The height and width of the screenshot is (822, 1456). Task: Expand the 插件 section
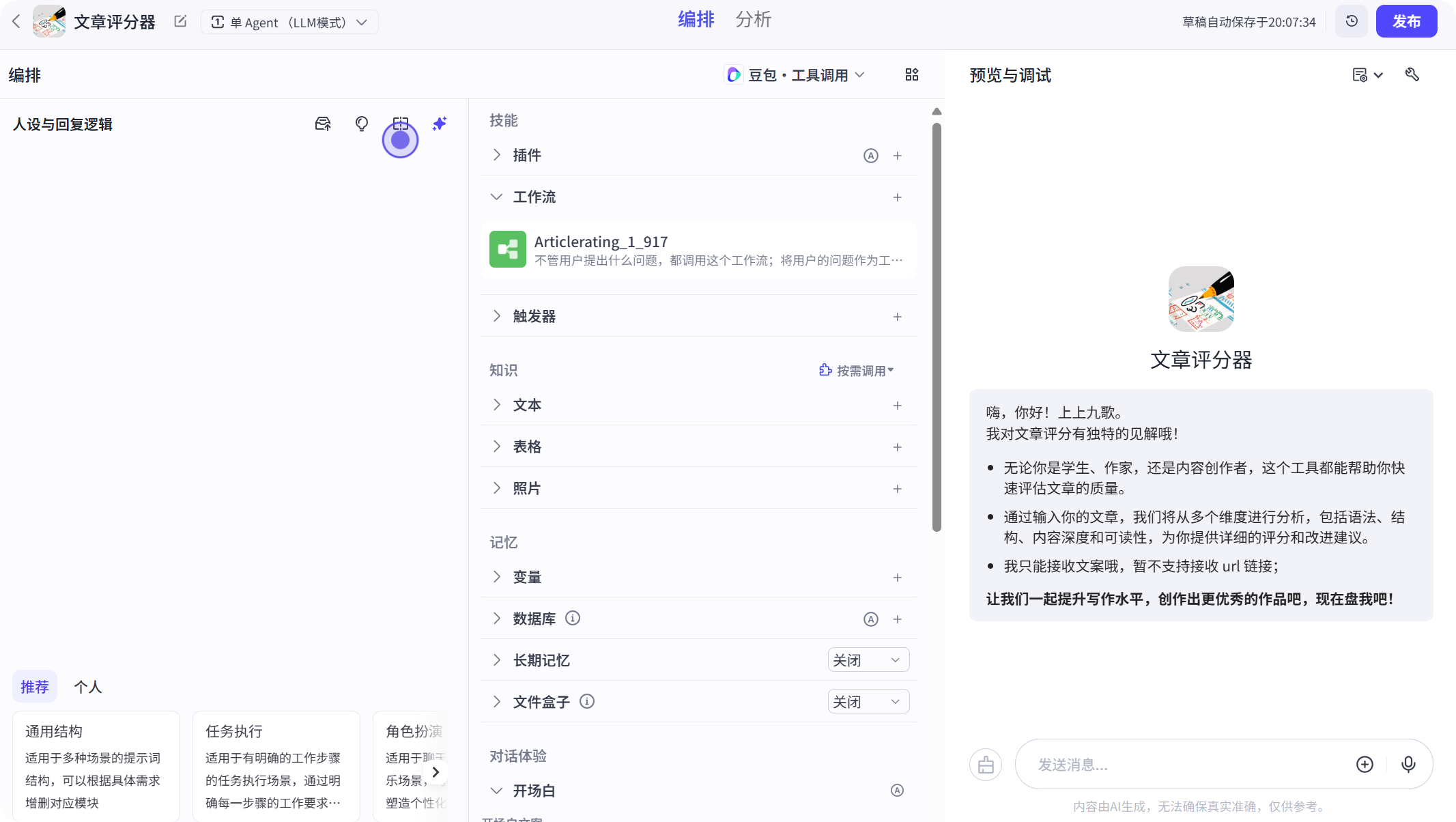[x=497, y=155]
